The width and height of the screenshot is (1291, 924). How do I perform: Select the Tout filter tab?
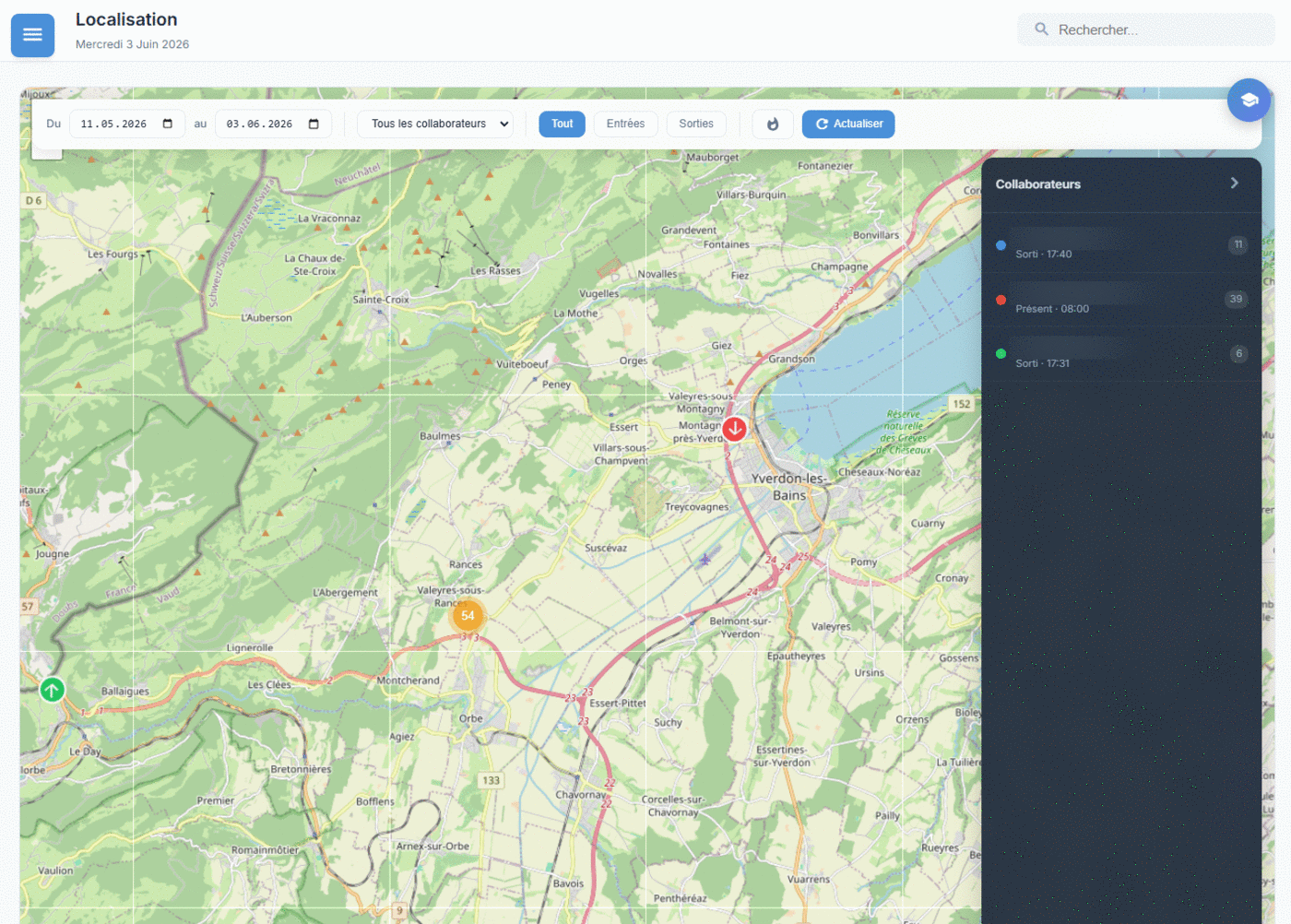click(563, 124)
